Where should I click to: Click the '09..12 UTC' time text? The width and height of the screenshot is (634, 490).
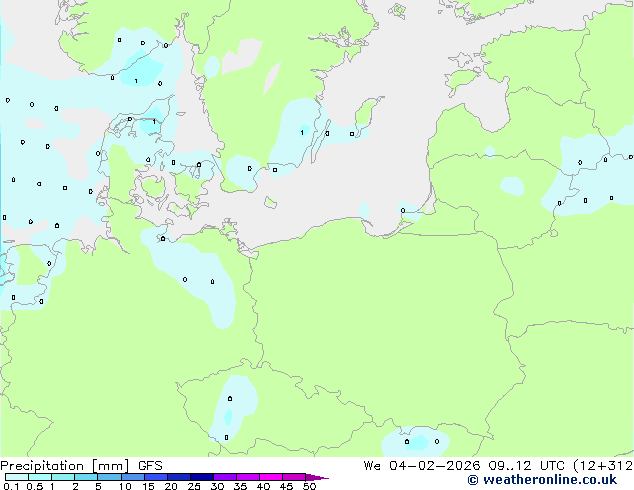[527, 466]
